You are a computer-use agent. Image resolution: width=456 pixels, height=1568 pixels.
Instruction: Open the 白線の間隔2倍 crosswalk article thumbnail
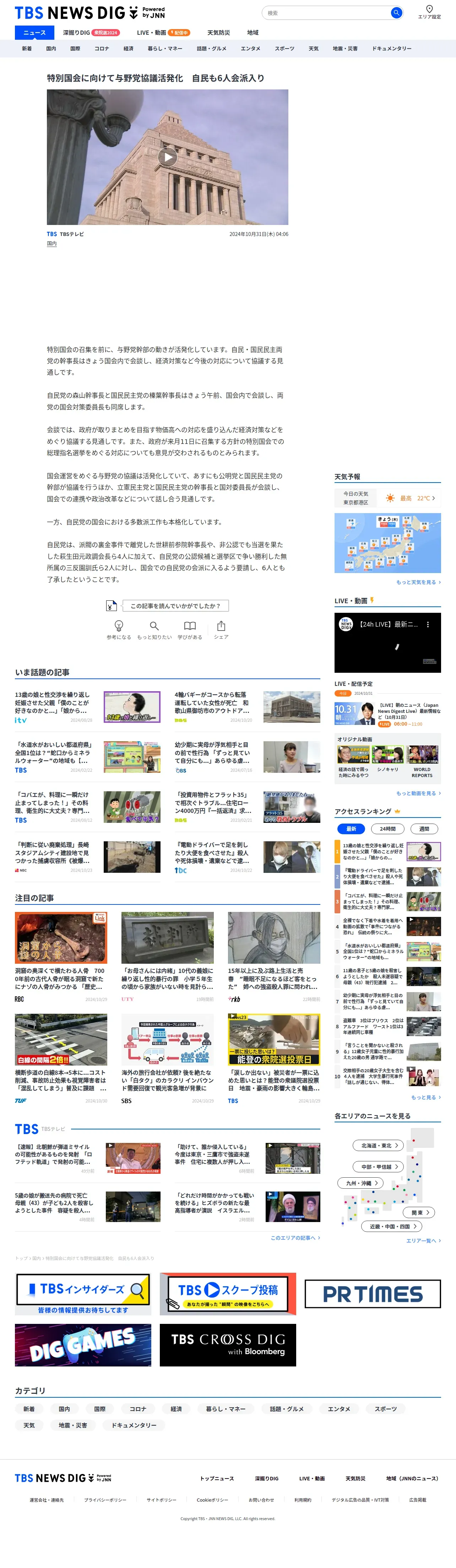point(61,1039)
